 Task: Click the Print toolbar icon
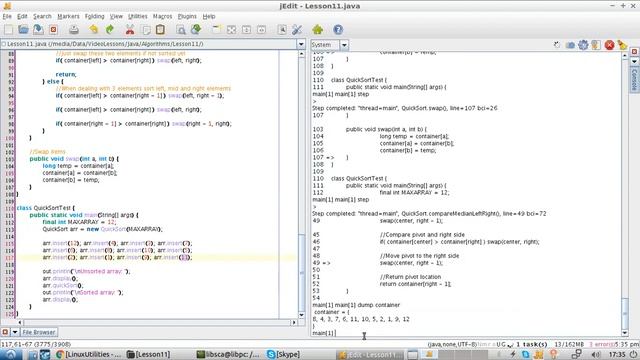point(73,29)
